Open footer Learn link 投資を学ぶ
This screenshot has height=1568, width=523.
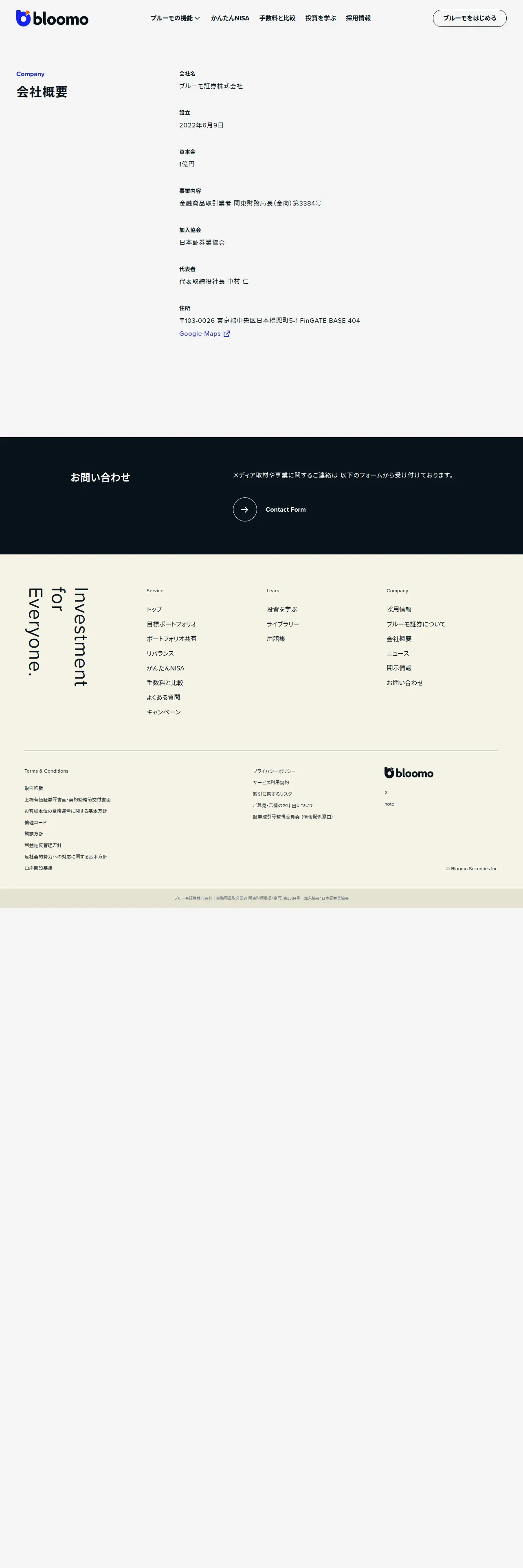[282, 609]
